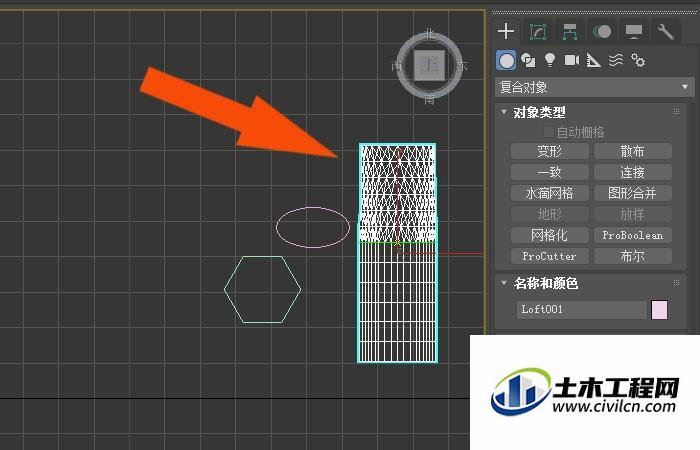Click the 地形 button
The width and height of the screenshot is (700, 450).
click(550, 214)
